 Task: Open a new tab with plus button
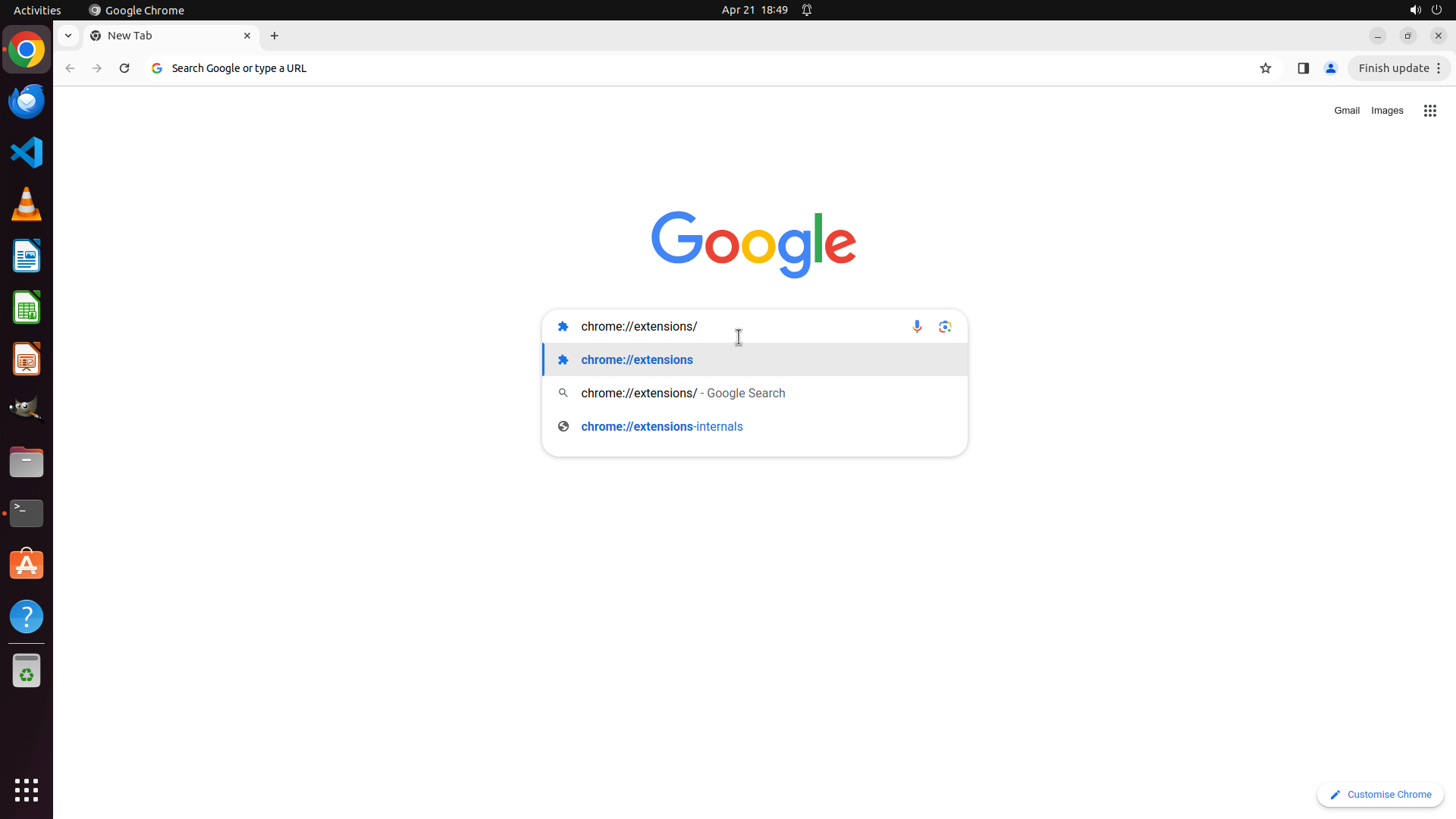tap(275, 36)
